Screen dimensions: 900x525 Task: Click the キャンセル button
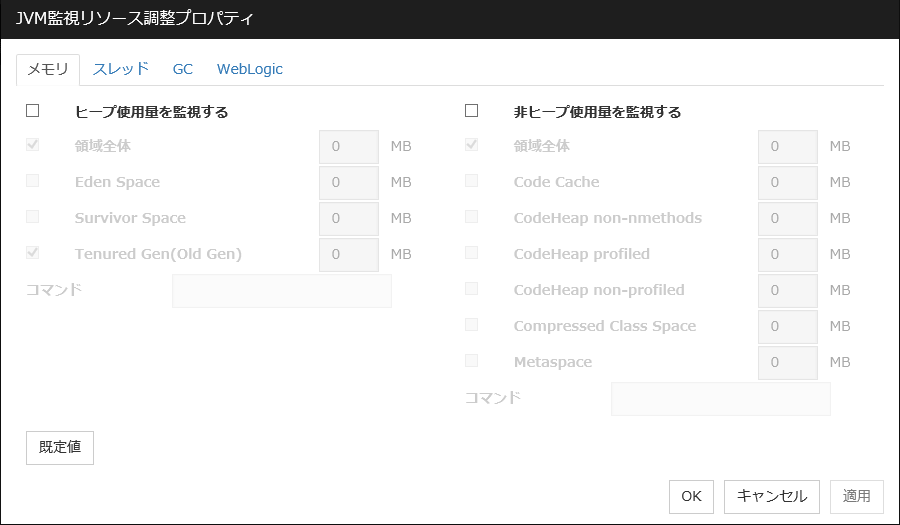pos(772,496)
